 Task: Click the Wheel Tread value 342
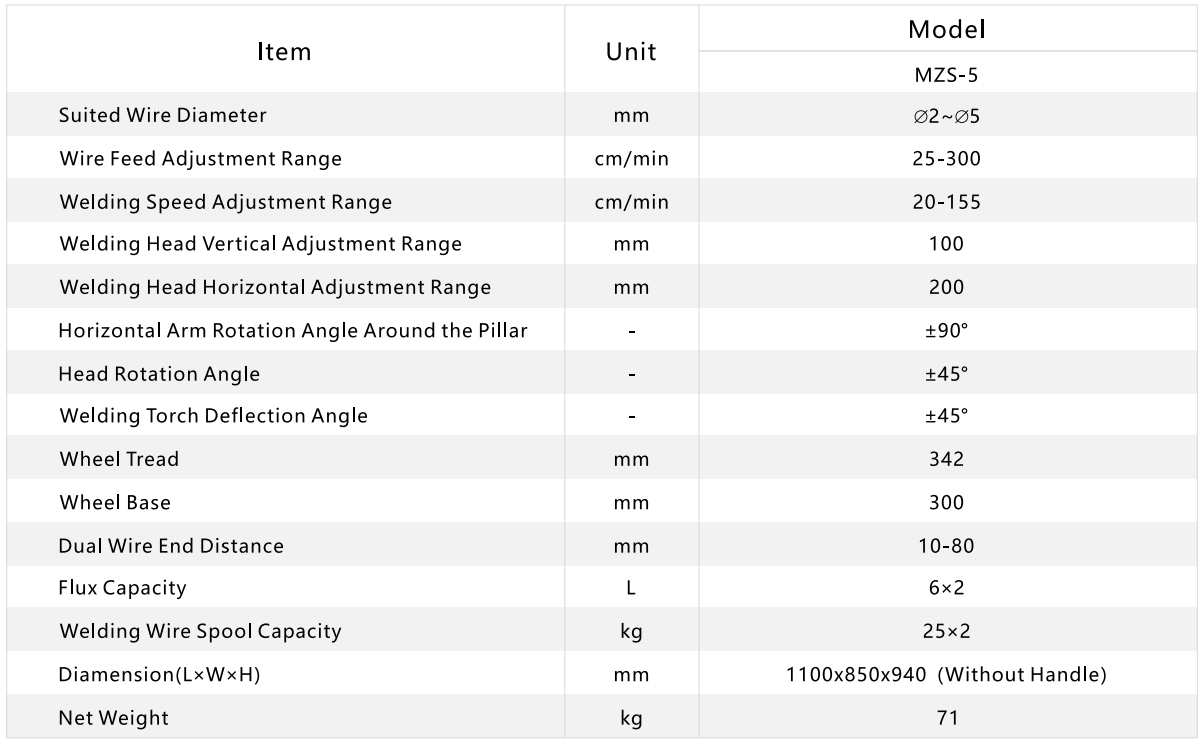pos(946,460)
